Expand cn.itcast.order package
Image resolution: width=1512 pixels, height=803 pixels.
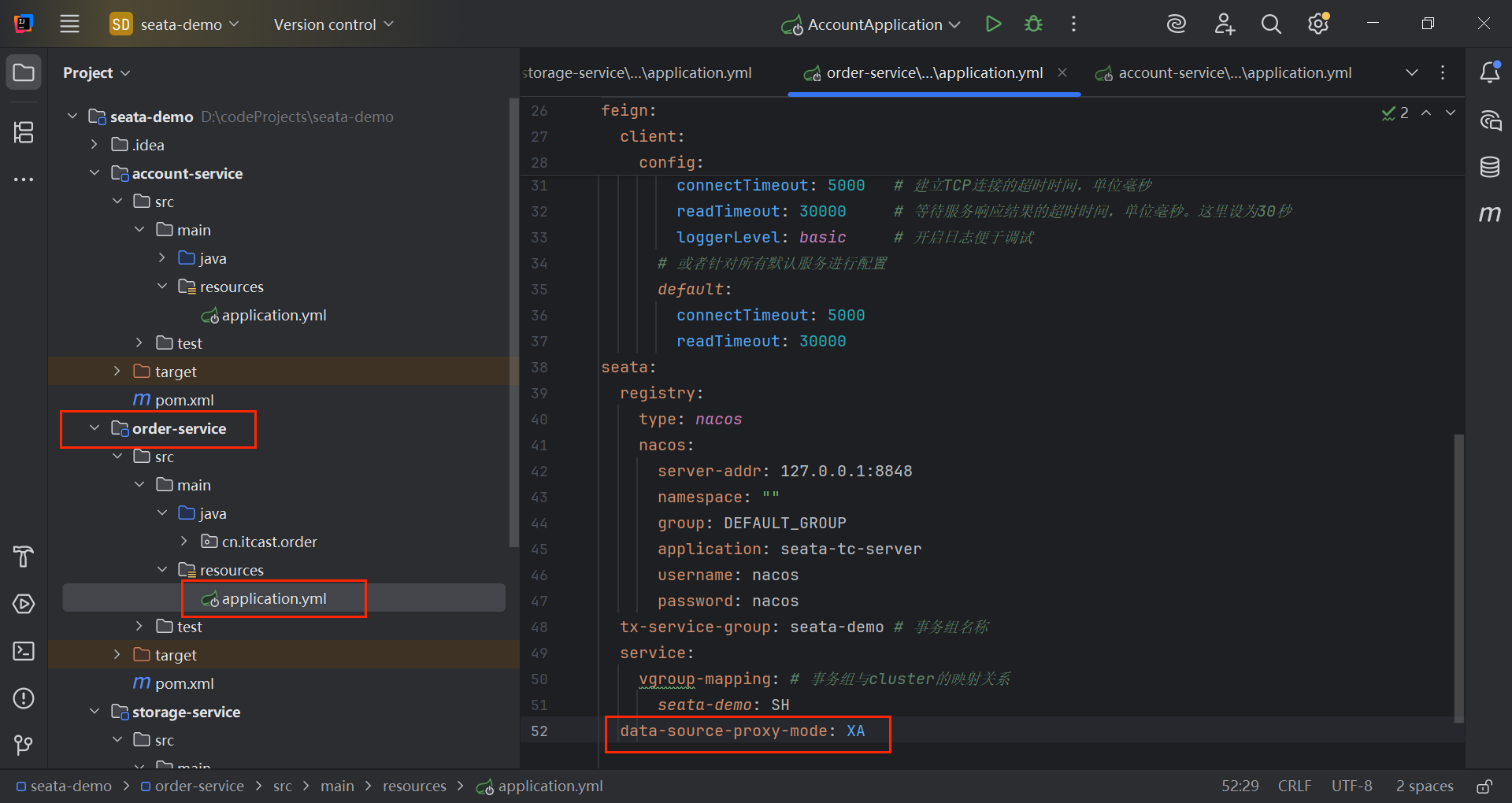(184, 541)
